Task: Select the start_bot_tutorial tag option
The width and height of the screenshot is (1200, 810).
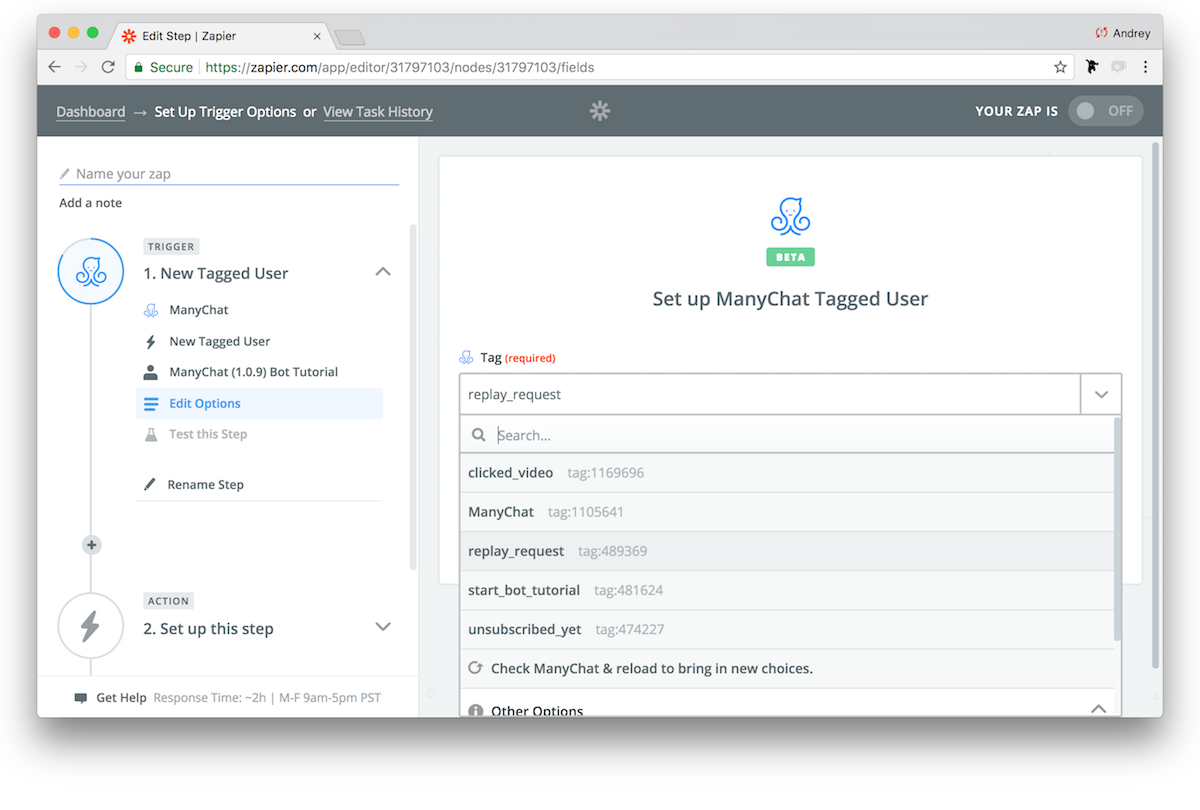Action: pos(786,590)
